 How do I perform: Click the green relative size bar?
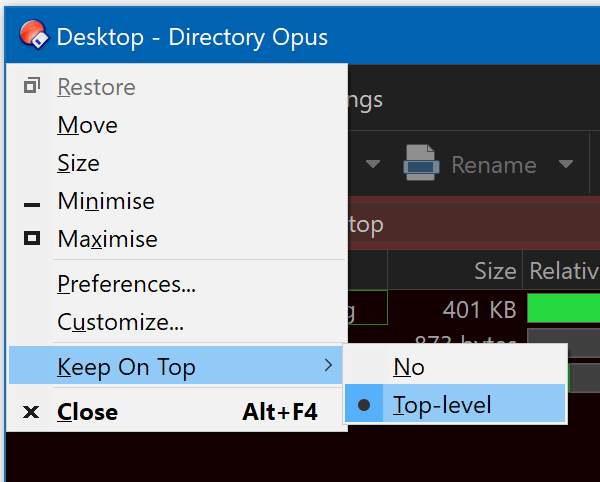(x=564, y=308)
